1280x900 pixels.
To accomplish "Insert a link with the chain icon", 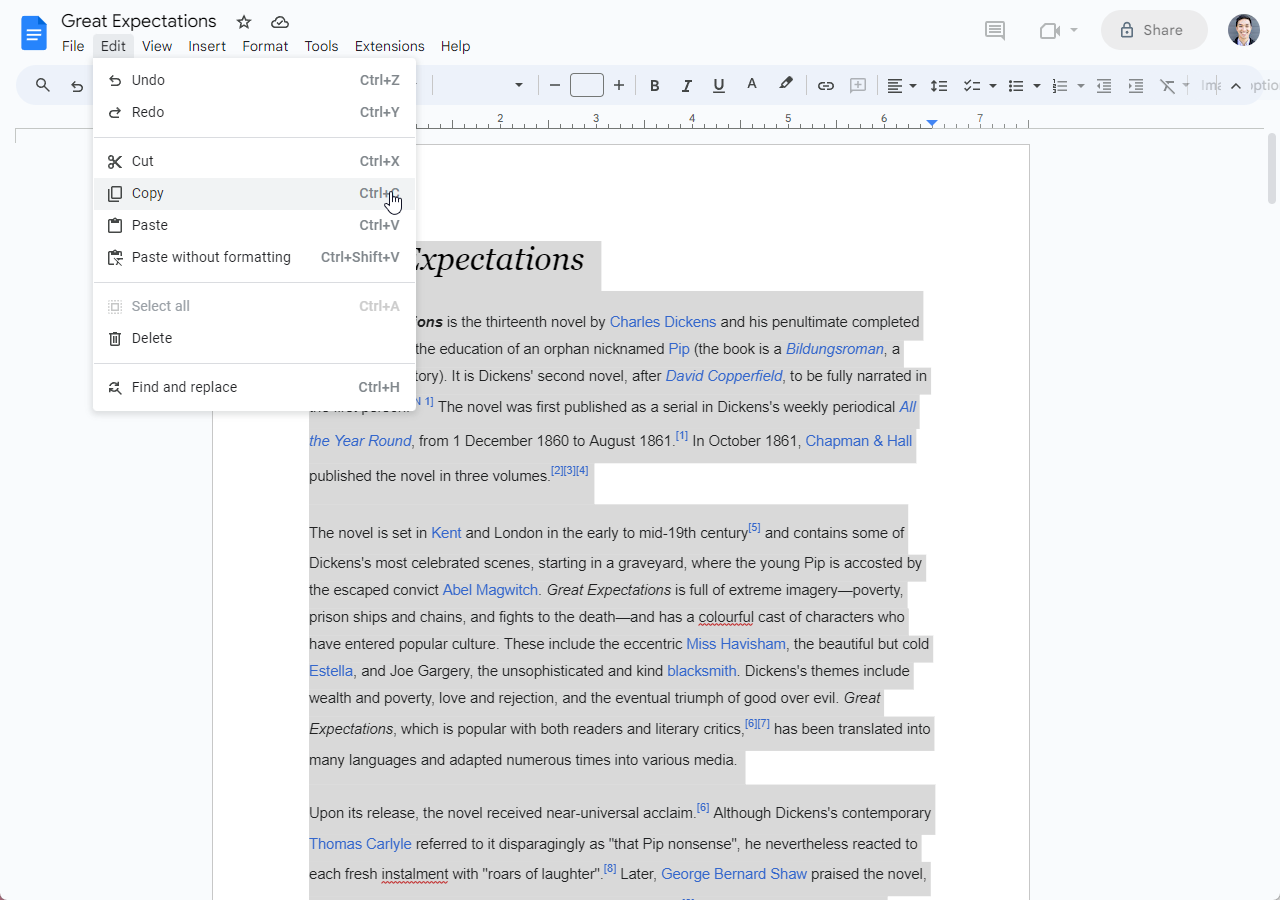I will (x=826, y=86).
